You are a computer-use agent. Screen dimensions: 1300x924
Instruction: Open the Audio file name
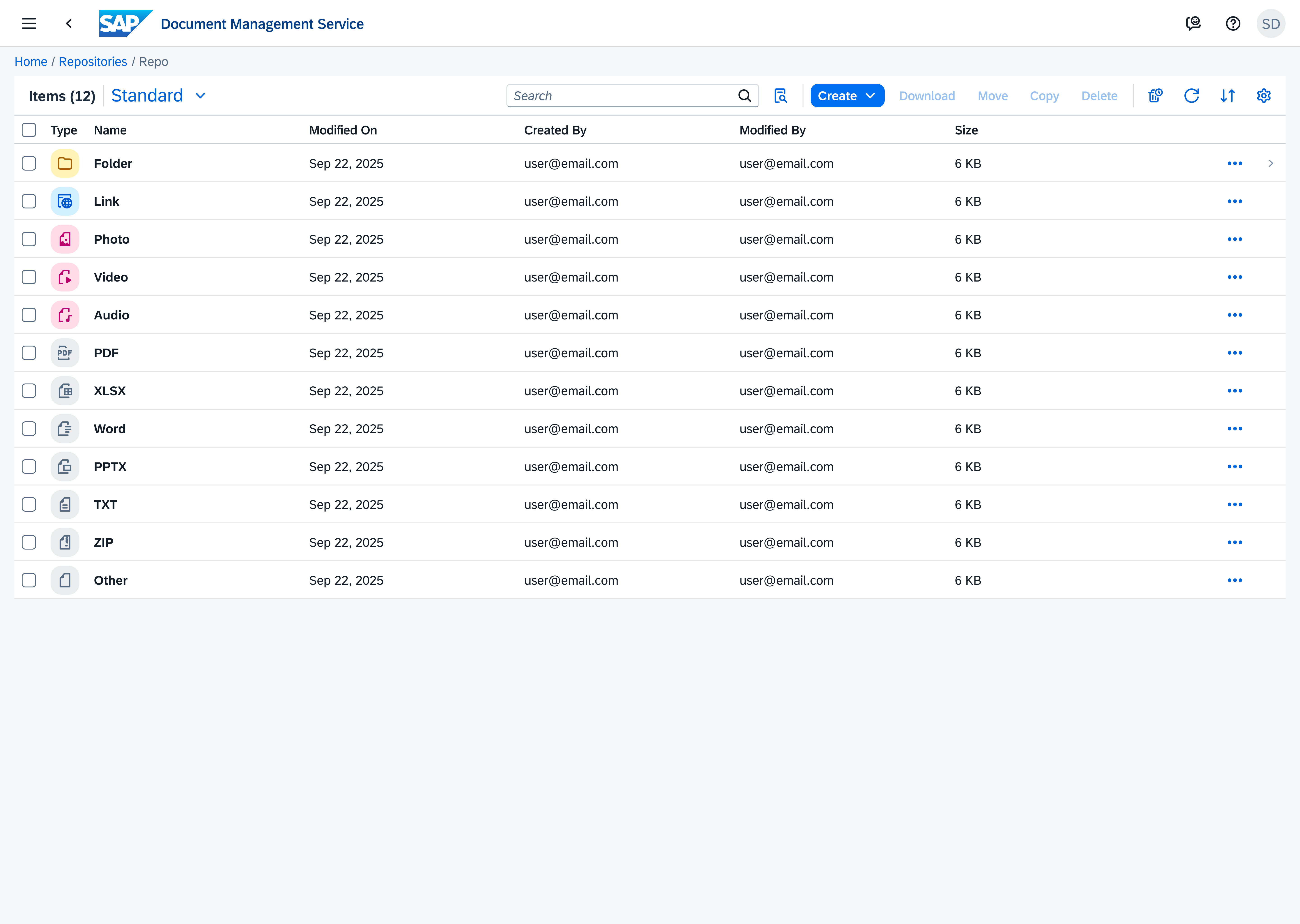(111, 315)
